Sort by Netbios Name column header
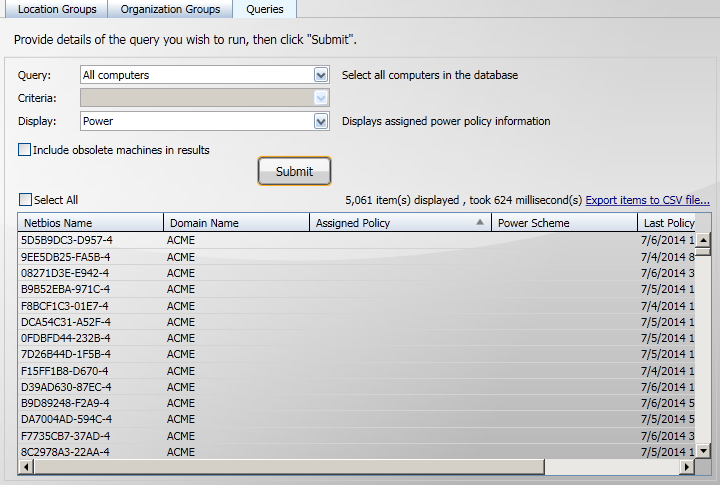The image size is (720, 485). 88,223
